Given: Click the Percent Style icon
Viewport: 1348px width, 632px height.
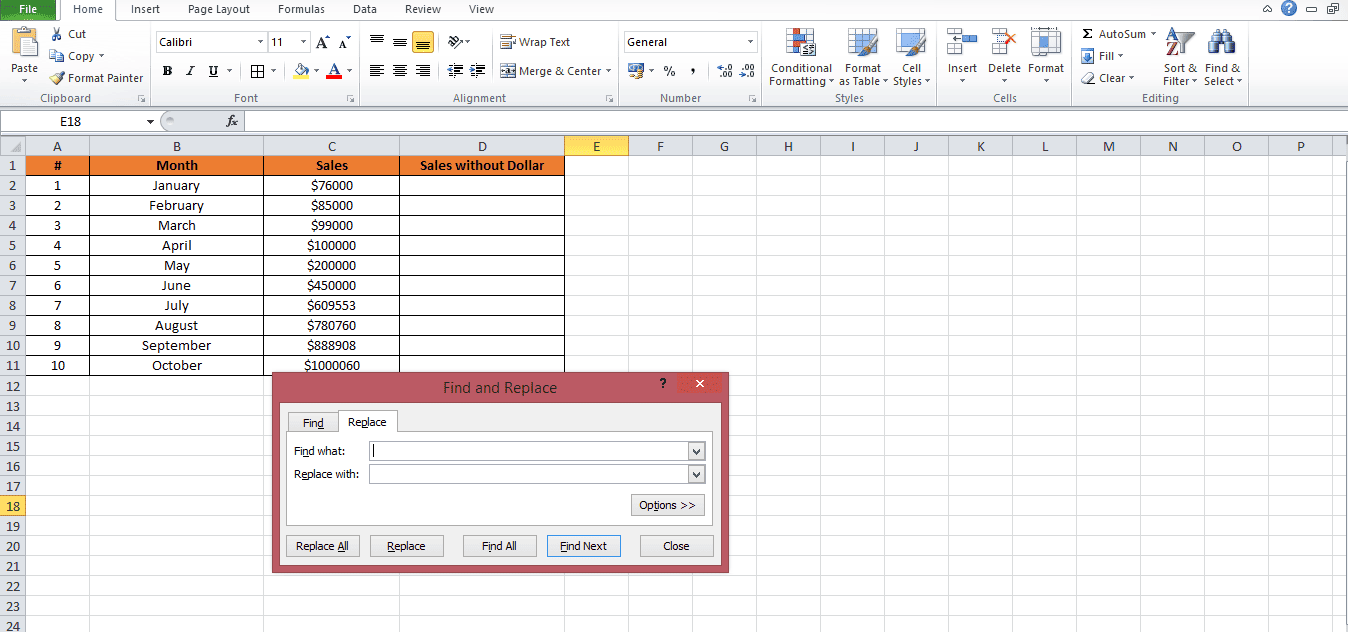Looking at the screenshot, I should coord(668,71).
